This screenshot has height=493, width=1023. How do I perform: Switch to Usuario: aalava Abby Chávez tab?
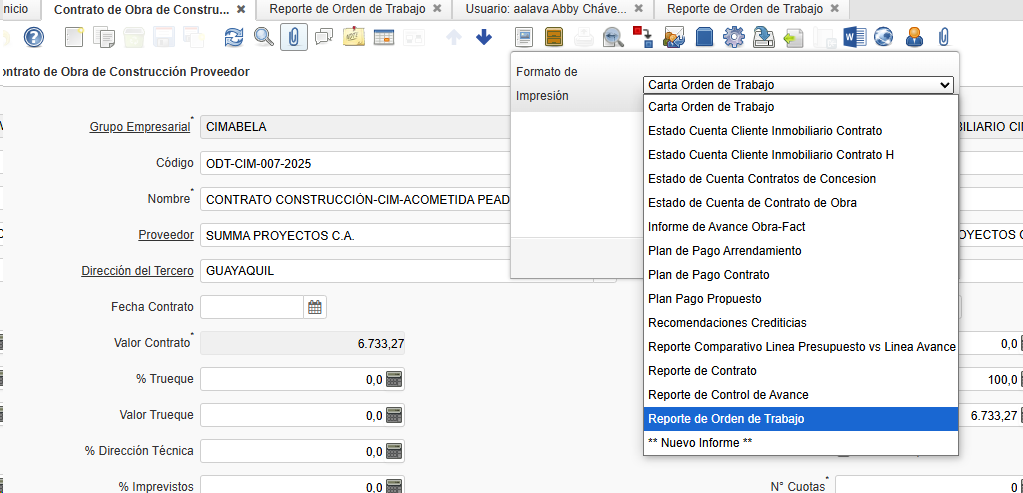tap(546, 9)
